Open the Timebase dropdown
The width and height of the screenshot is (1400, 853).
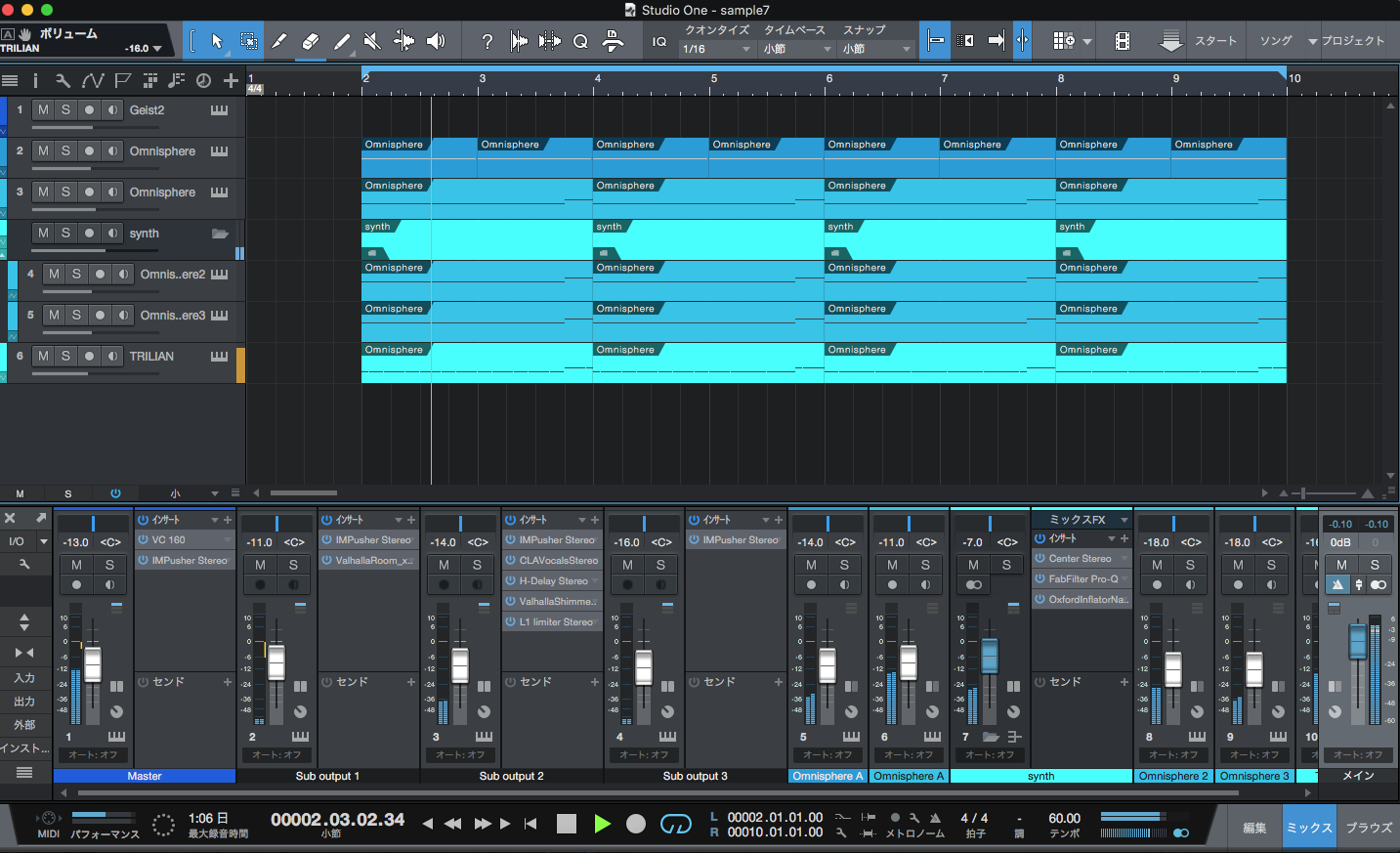coord(797,49)
